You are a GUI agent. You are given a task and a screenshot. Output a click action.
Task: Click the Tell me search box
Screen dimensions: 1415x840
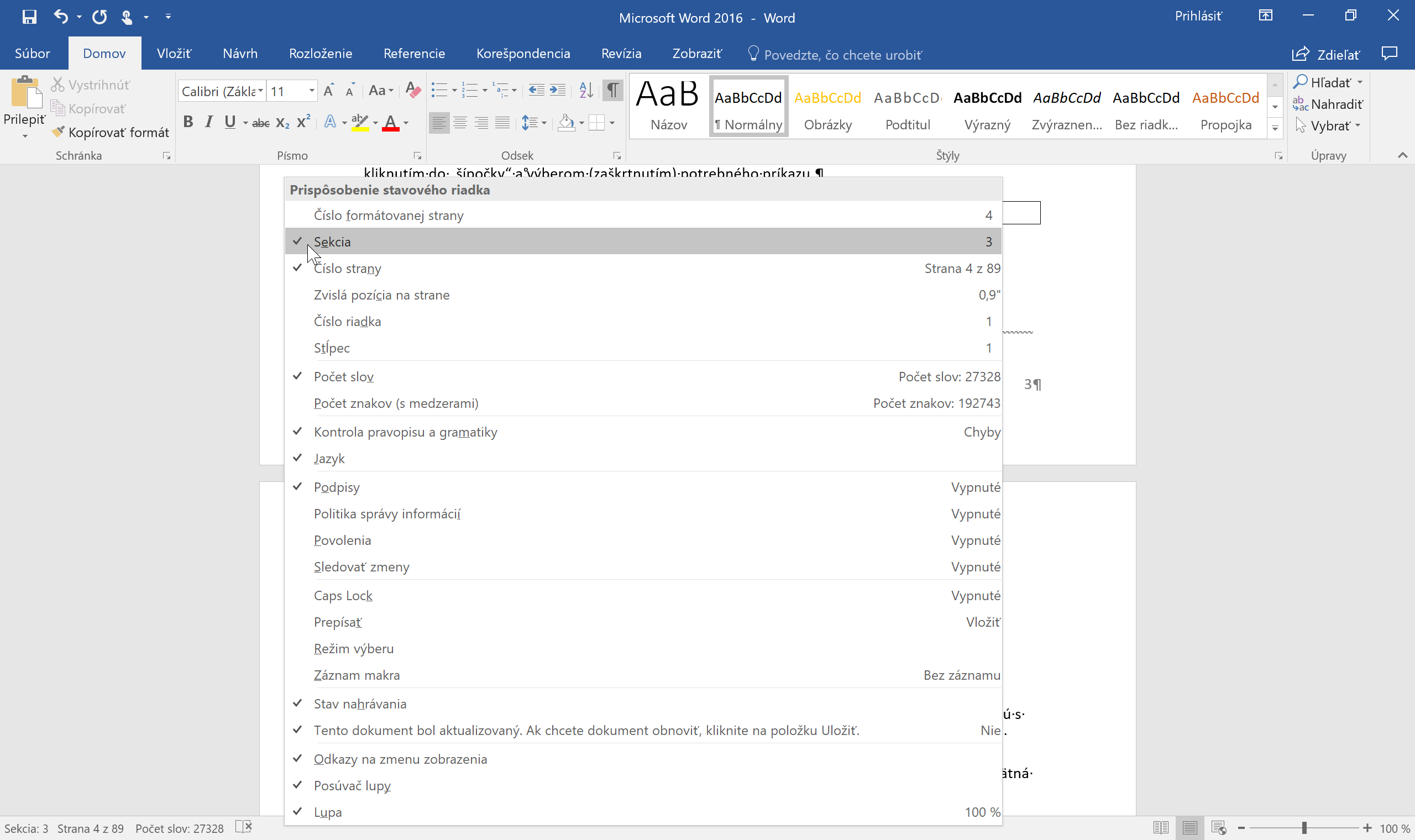pyautogui.click(x=835, y=54)
